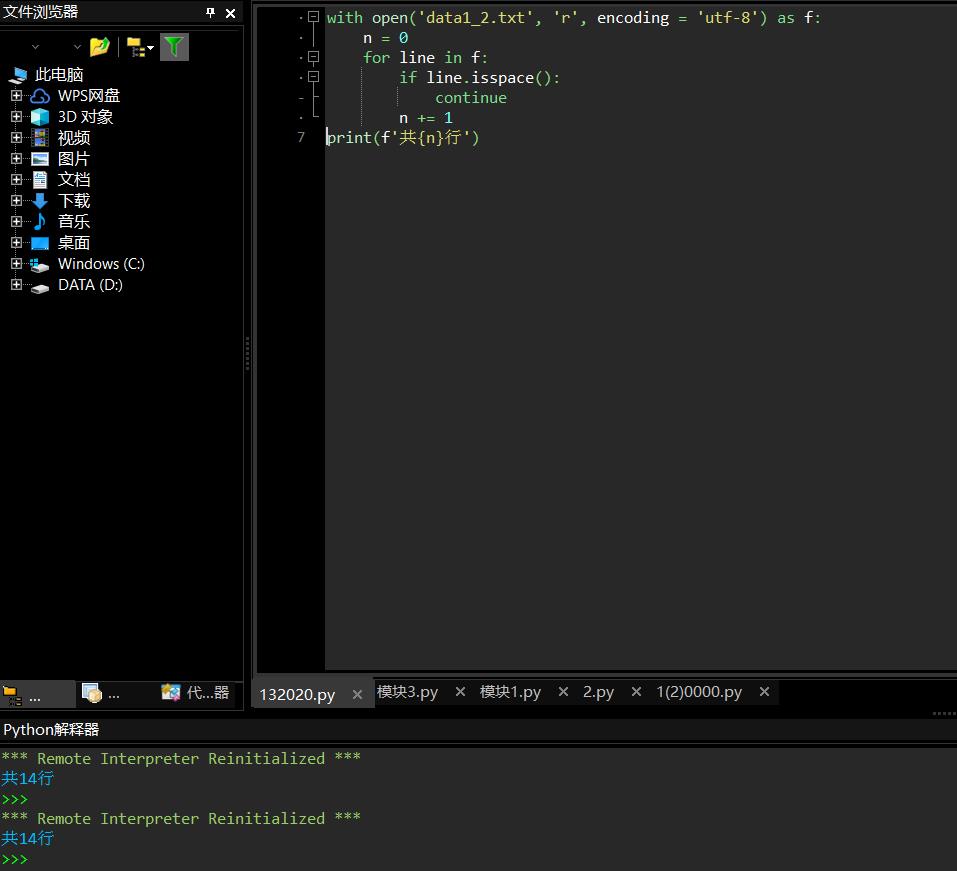Collapse the with open code fold
This screenshot has height=871, width=957.
[314, 17]
